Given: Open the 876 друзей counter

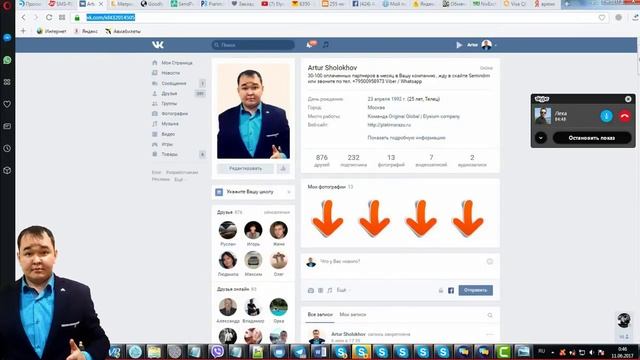Looking at the screenshot, I should pyautogui.click(x=322, y=160).
